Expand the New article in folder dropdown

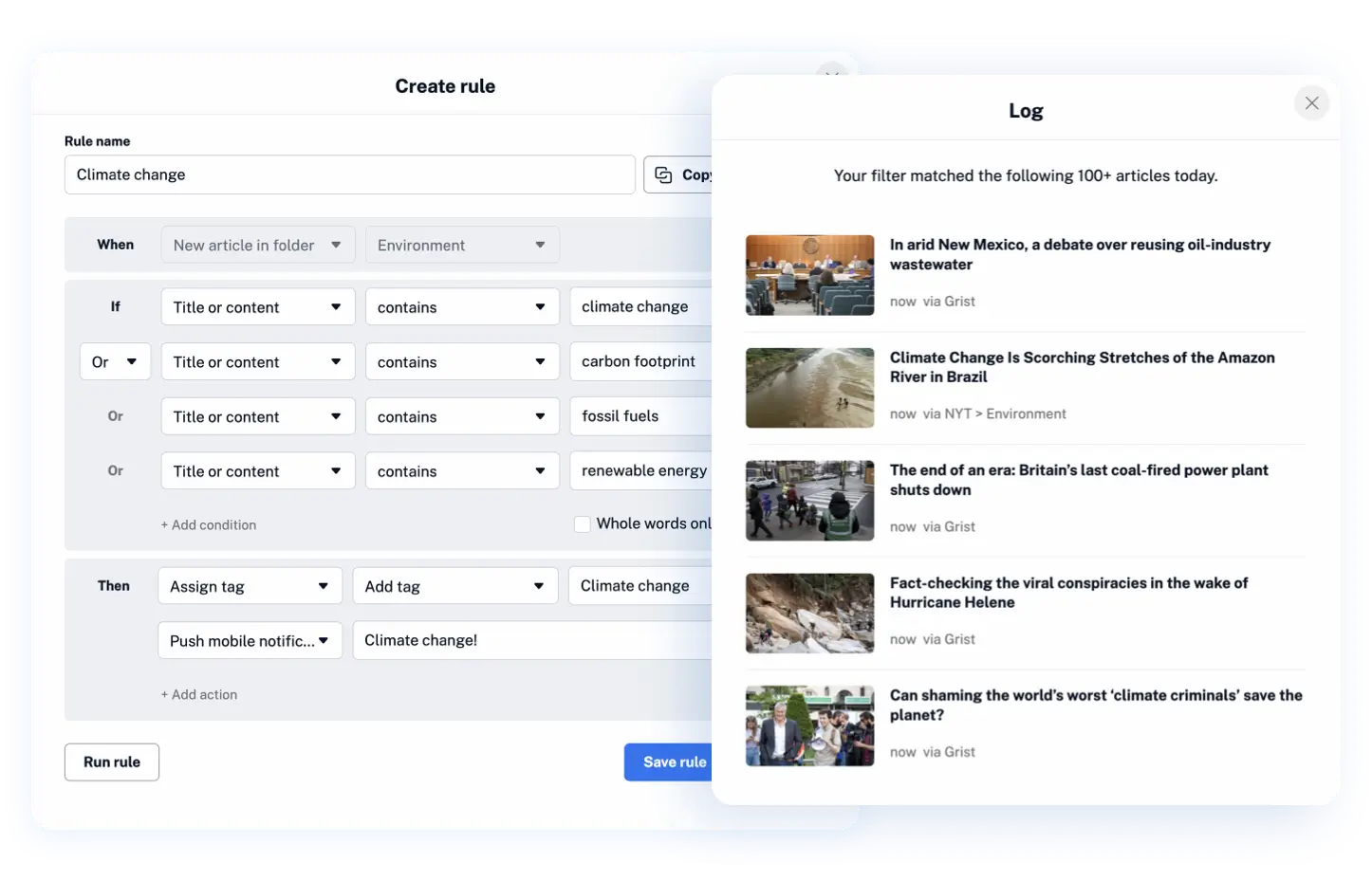tap(258, 246)
